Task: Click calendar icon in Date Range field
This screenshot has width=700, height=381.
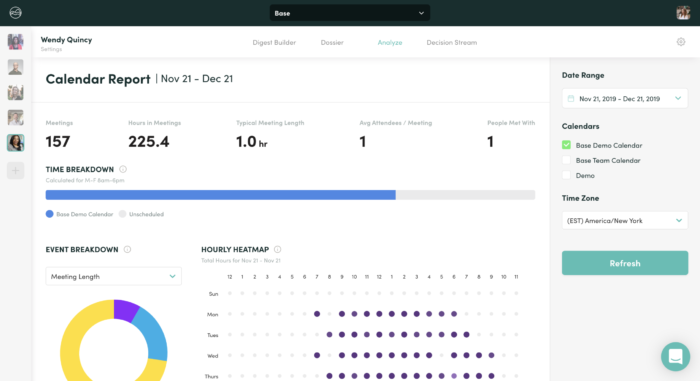Action: [571, 99]
